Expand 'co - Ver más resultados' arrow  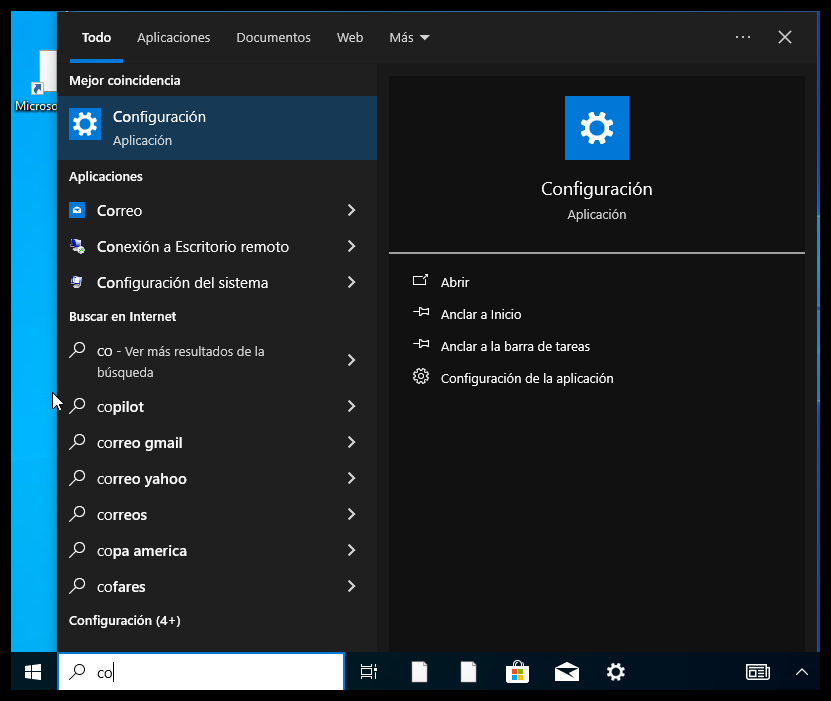[x=351, y=360]
